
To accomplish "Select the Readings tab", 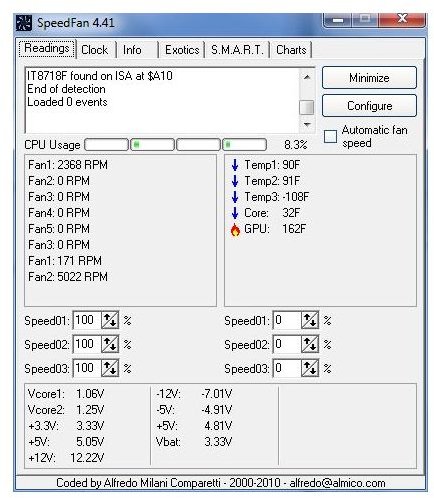I will click(x=47, y=48).
